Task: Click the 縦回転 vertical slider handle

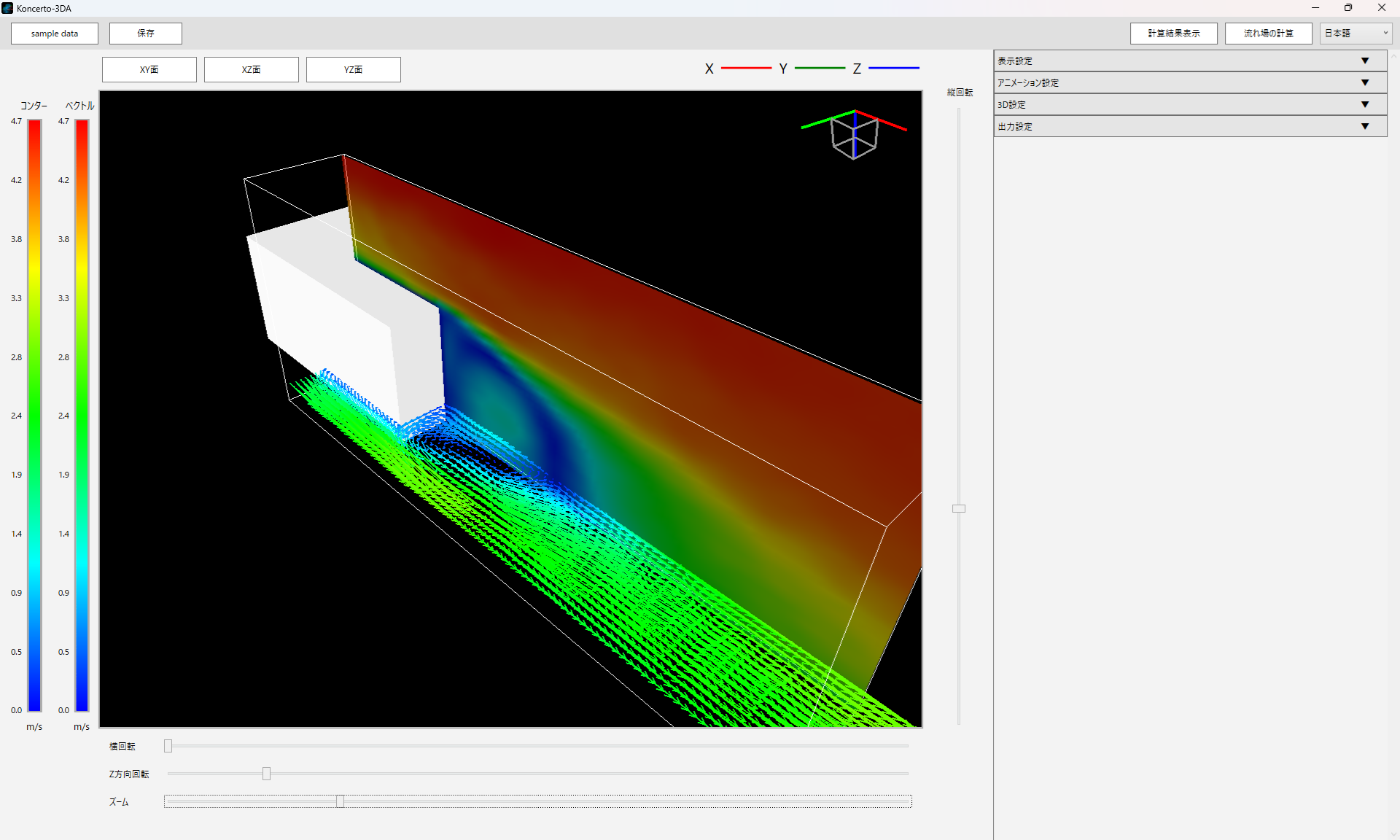Action: 959,508
